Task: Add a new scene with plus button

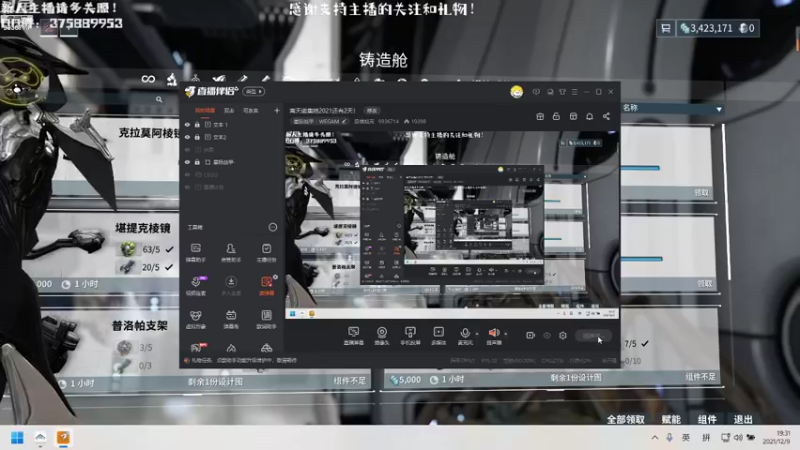Action: [277, 110]
